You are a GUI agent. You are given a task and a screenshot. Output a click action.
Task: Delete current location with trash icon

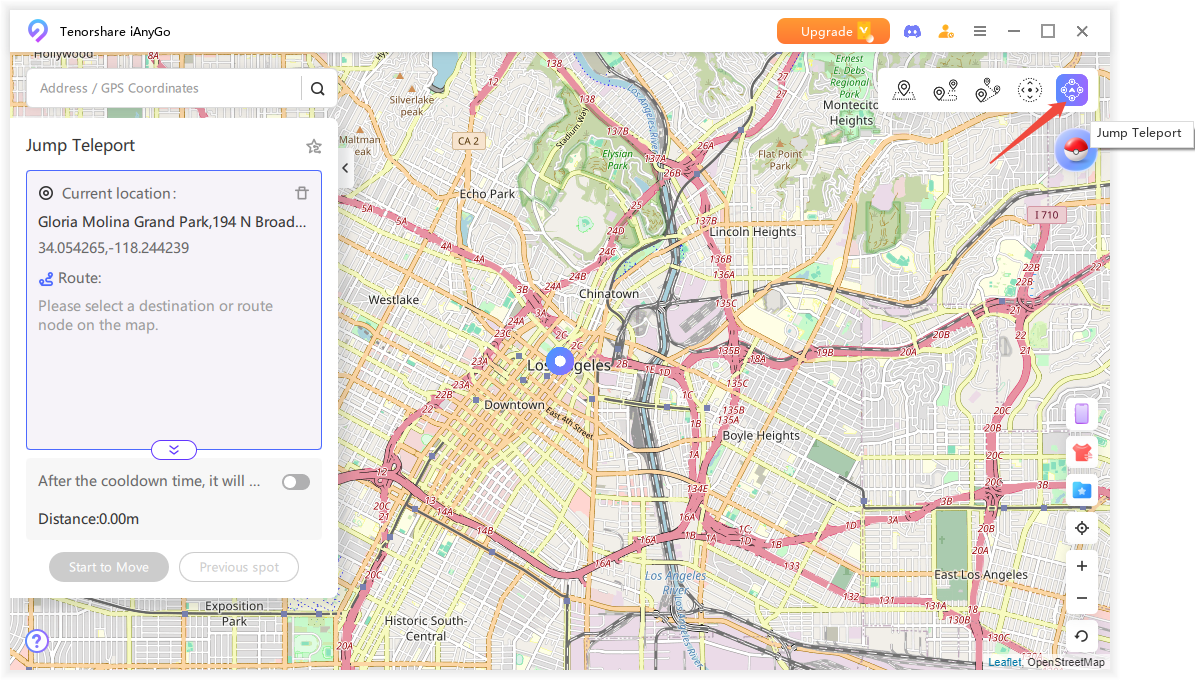[x=302, y=193]
